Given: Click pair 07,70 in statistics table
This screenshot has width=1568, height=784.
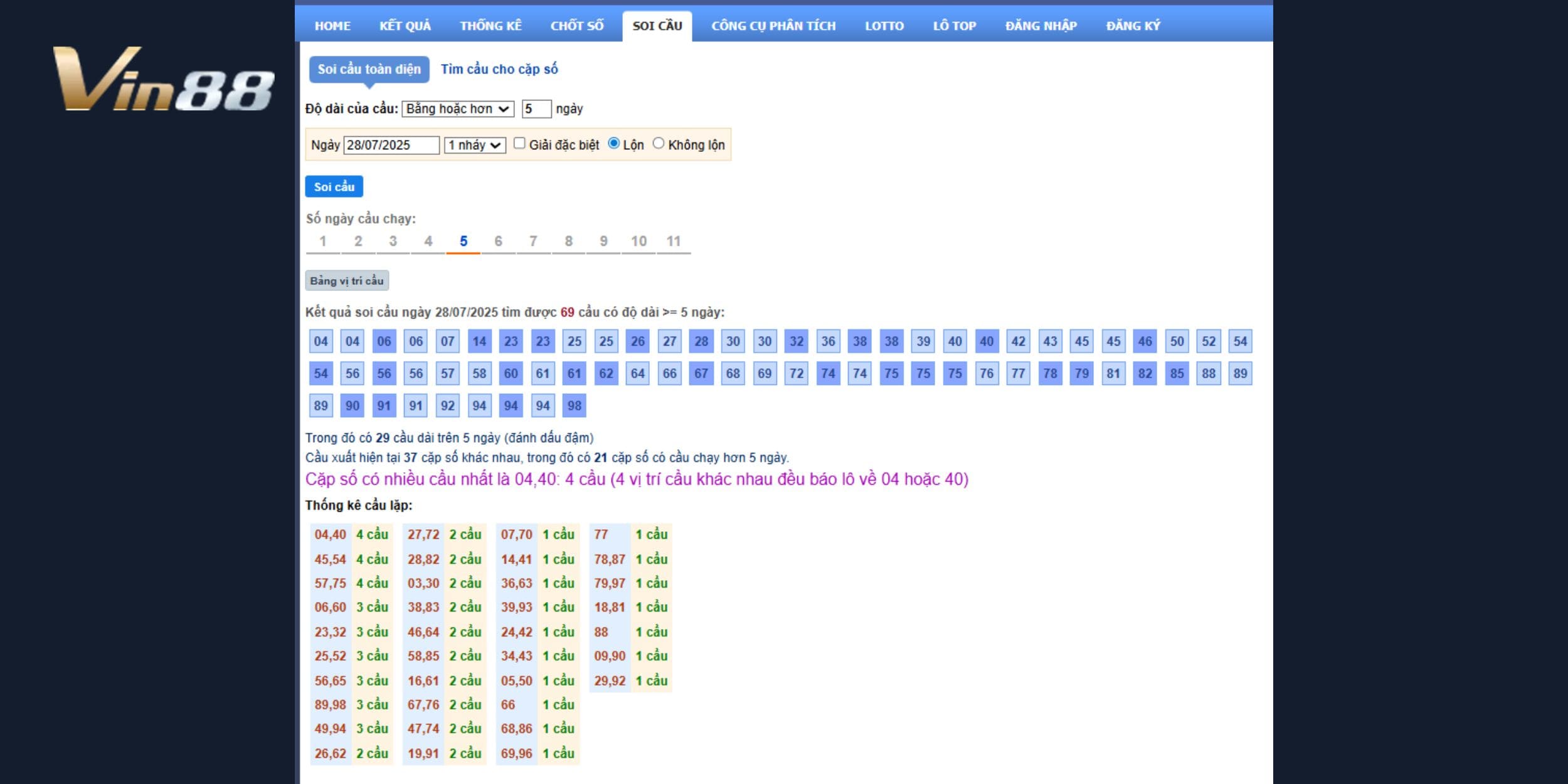Looking at the screenshot, I should (x=516, y=534).
